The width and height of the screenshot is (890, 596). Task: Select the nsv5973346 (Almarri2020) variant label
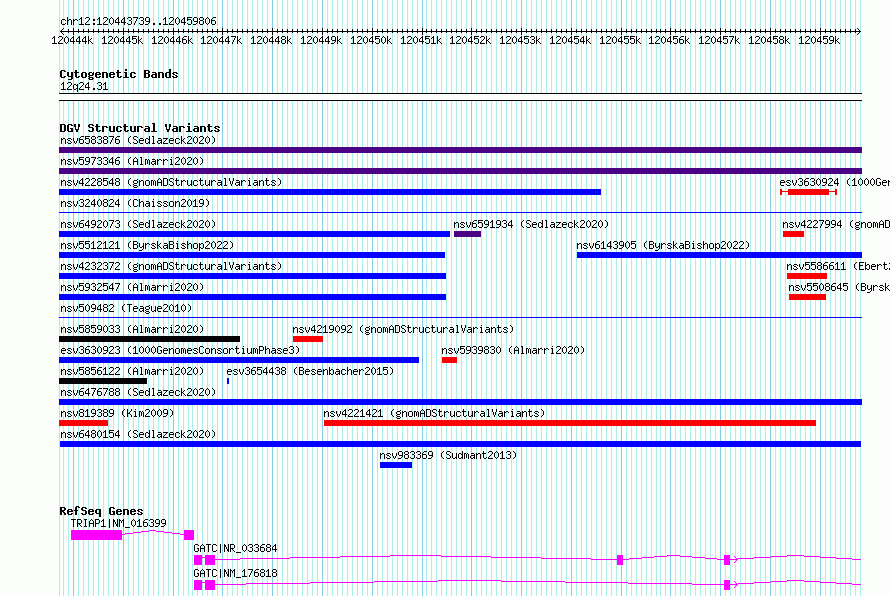pos(132,161)
